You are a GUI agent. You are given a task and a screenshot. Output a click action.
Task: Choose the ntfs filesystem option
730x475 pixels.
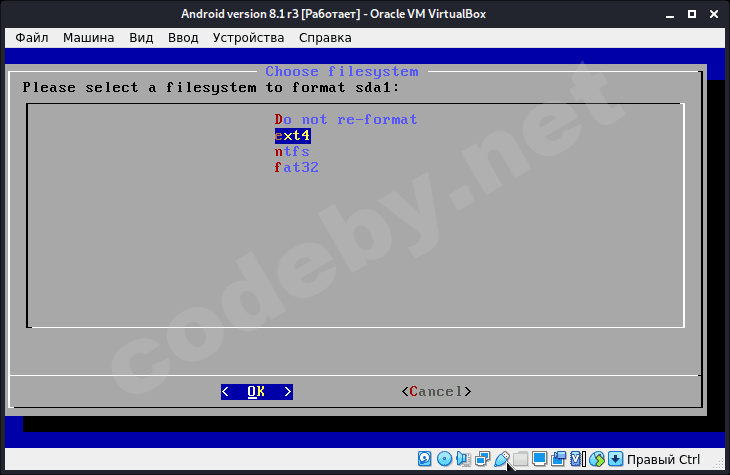point(292,151)
